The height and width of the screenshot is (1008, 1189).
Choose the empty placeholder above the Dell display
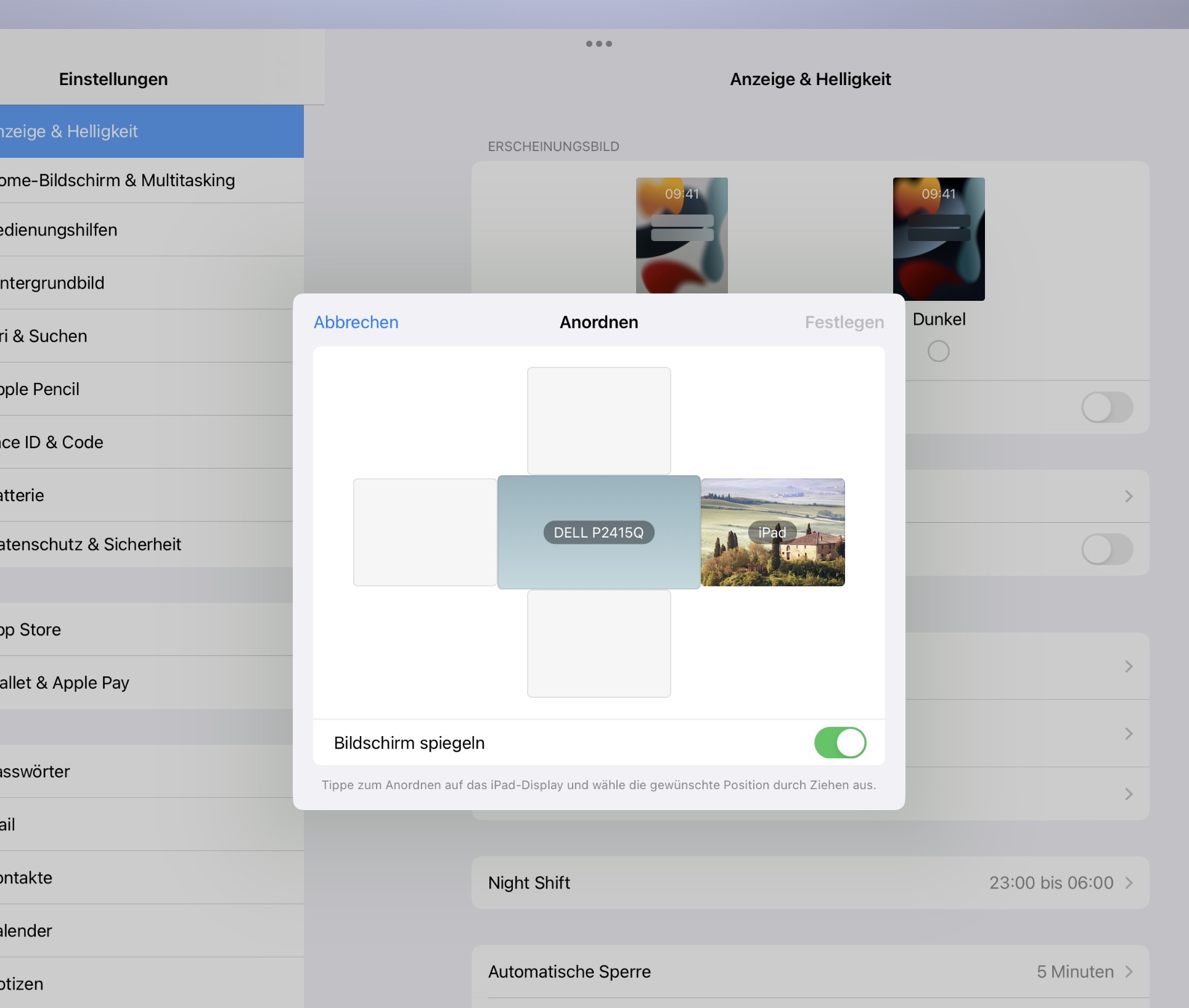pyautogui.click(x=599, y=420)
